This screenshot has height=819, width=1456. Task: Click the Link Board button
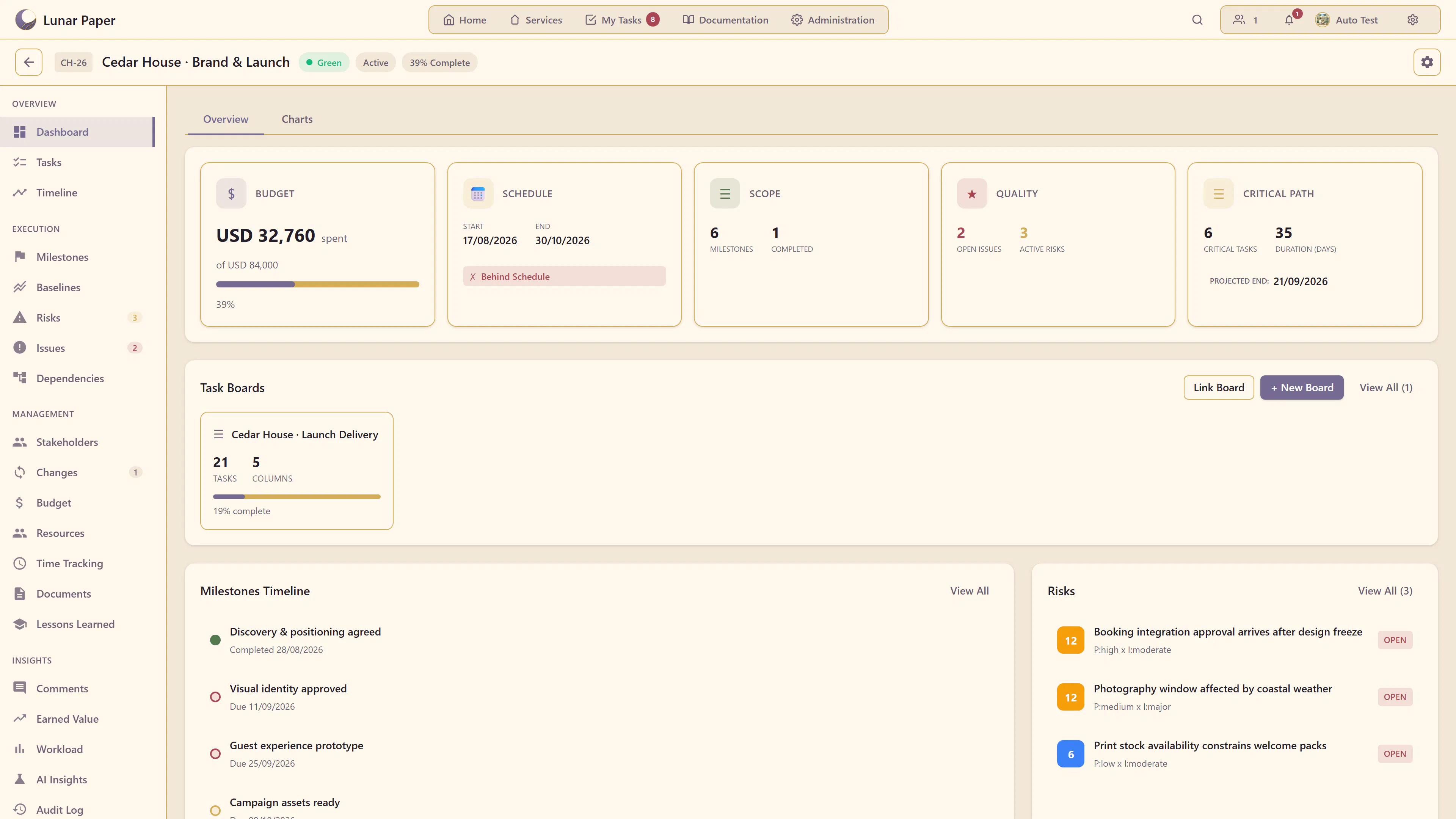click(x=1219, y=388)
